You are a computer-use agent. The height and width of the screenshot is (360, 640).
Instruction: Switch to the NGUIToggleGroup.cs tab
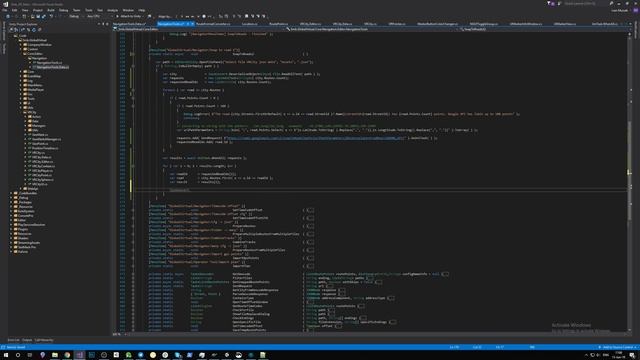(x=484, y=24)
